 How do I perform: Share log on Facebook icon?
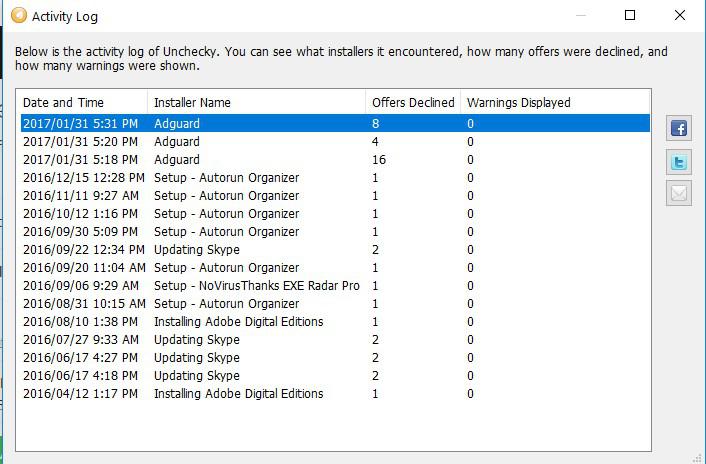click(679, 128)
